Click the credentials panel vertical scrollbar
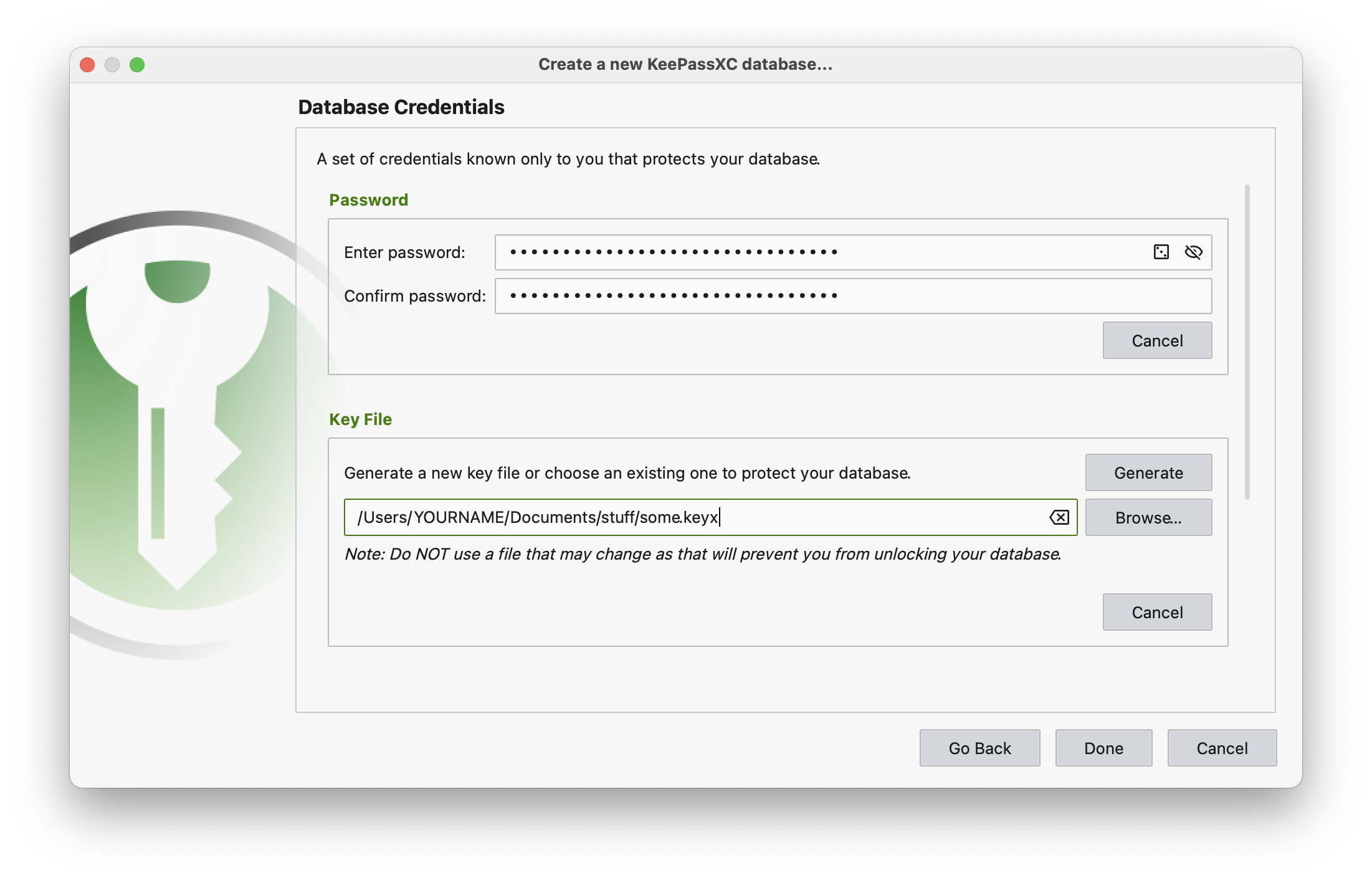The height and width of the screenshot is (880, 1372). 1247,342
